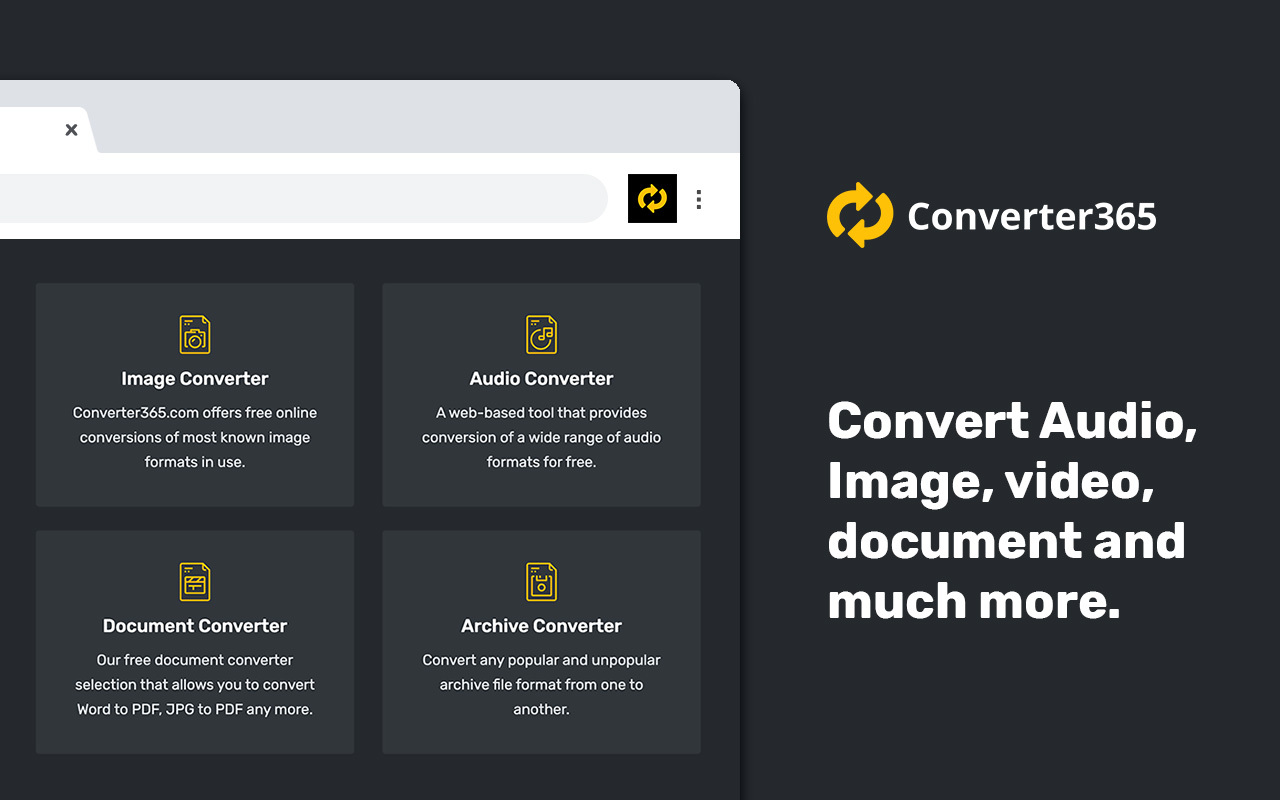Image resolution: width=1280 pixels, height=800 pixels.
Task: Click the headline 'Convert Audio, Image, video'
Action: click(1012, 451)
